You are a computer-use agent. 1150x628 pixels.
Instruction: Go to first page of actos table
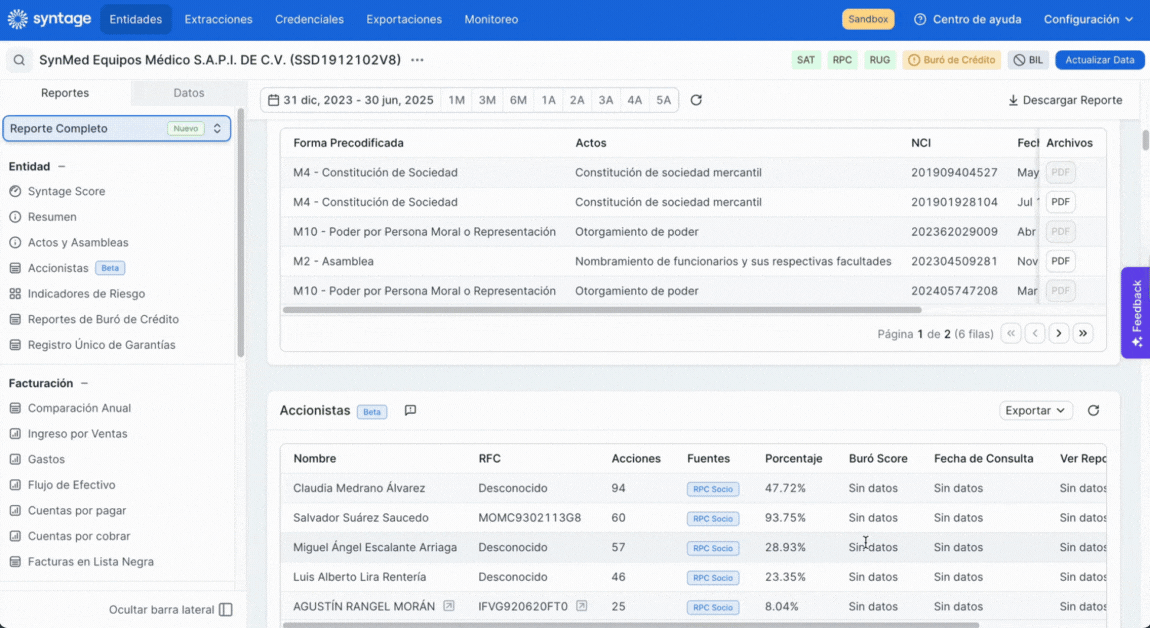(1011, 333)
